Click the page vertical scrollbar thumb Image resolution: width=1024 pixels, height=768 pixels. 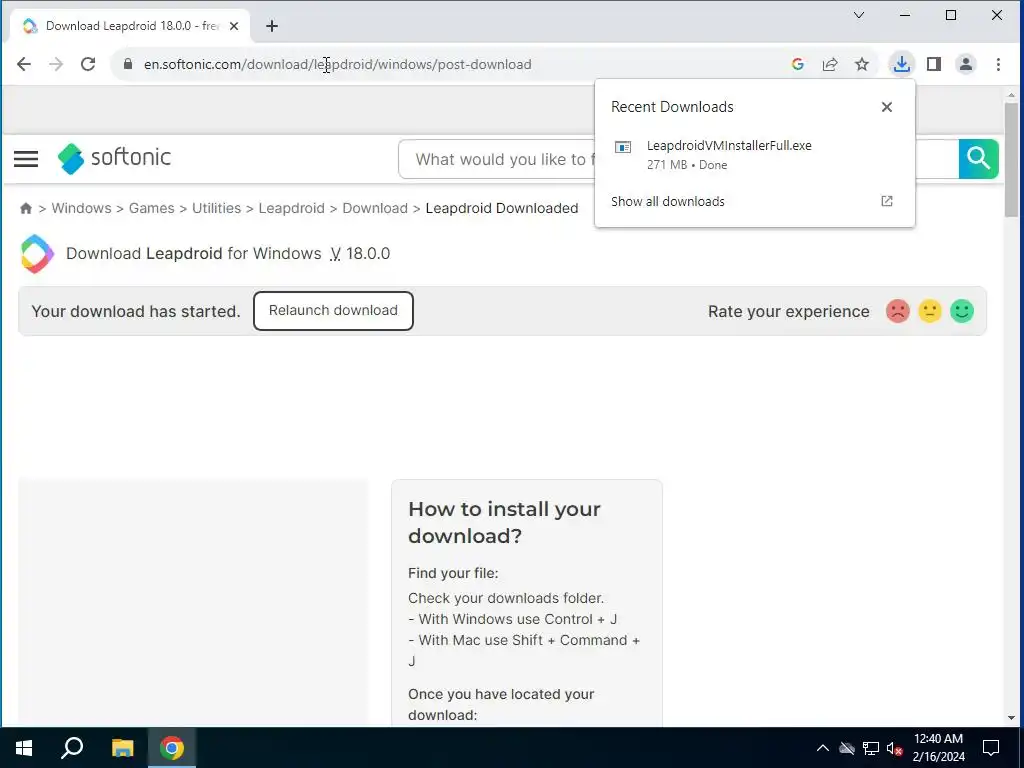point(1011,159)
